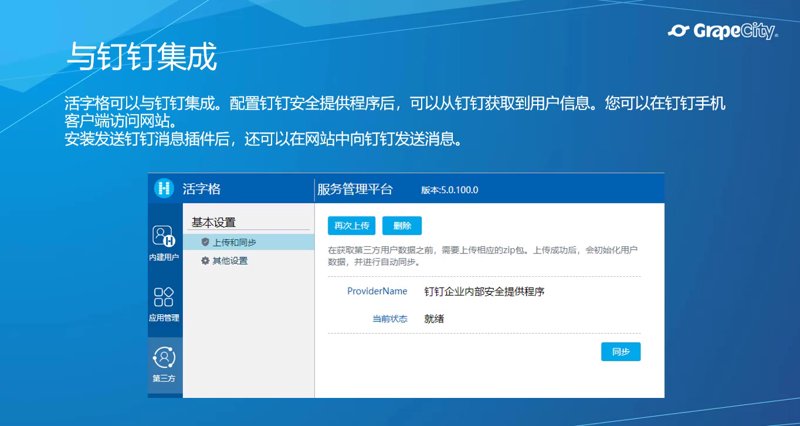The height and width of the screenshot is (426, 800).
Task: Click the GrapeCity logo on the slide
Action: click(723, 31)
